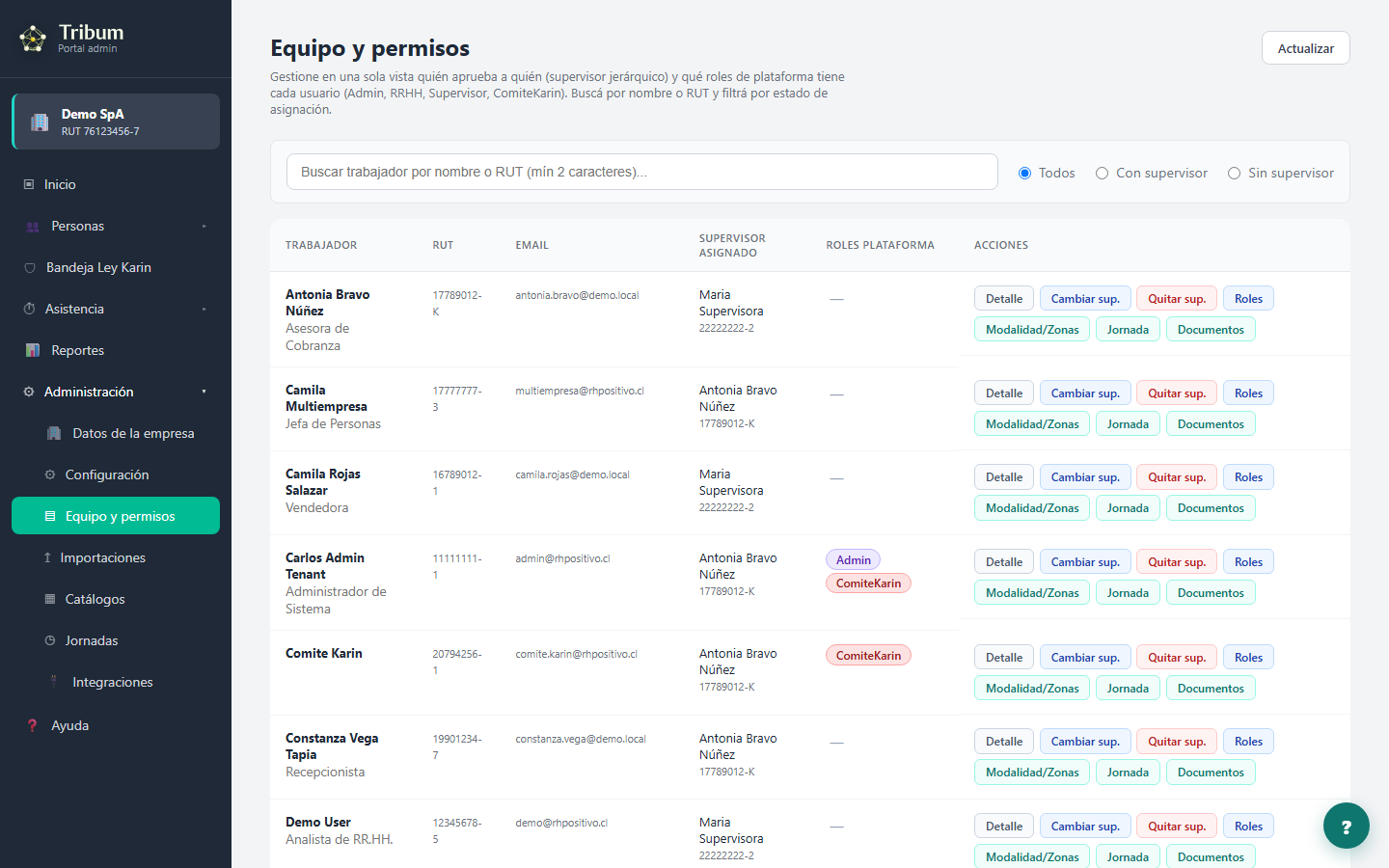Click the Reportes chart icon

click(33, 351)
